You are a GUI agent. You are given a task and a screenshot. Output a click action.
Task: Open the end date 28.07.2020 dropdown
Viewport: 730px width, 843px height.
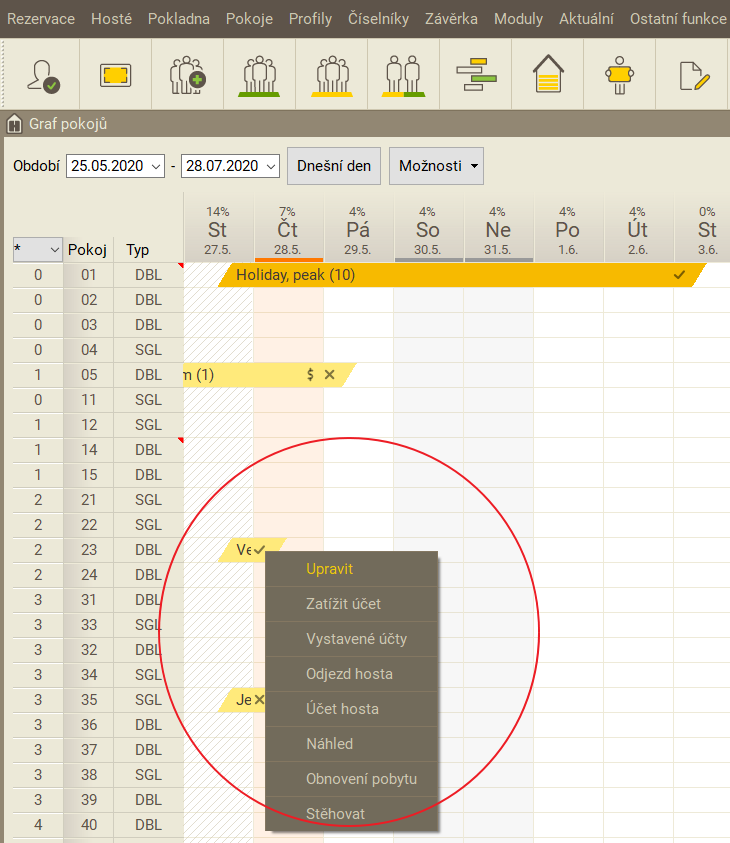pyautogui.click(x=270, y=167)
